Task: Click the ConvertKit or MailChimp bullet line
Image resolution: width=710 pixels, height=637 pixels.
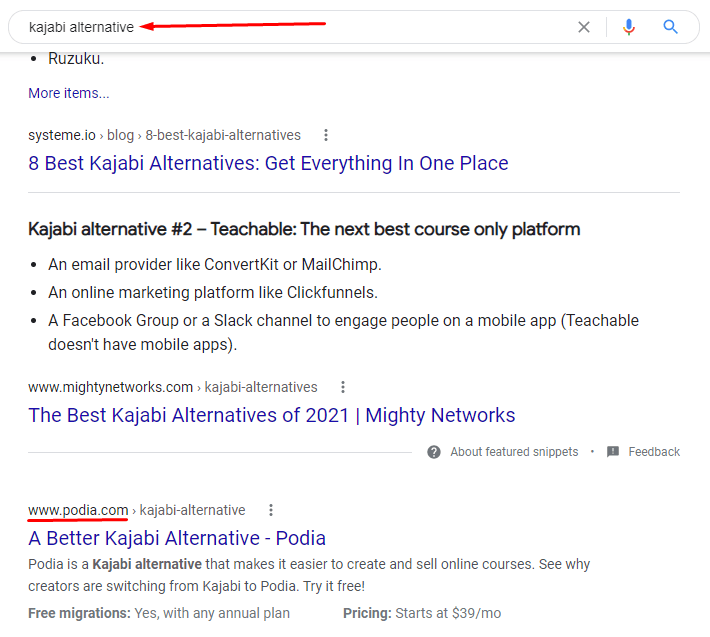Action: pos(215,264)
